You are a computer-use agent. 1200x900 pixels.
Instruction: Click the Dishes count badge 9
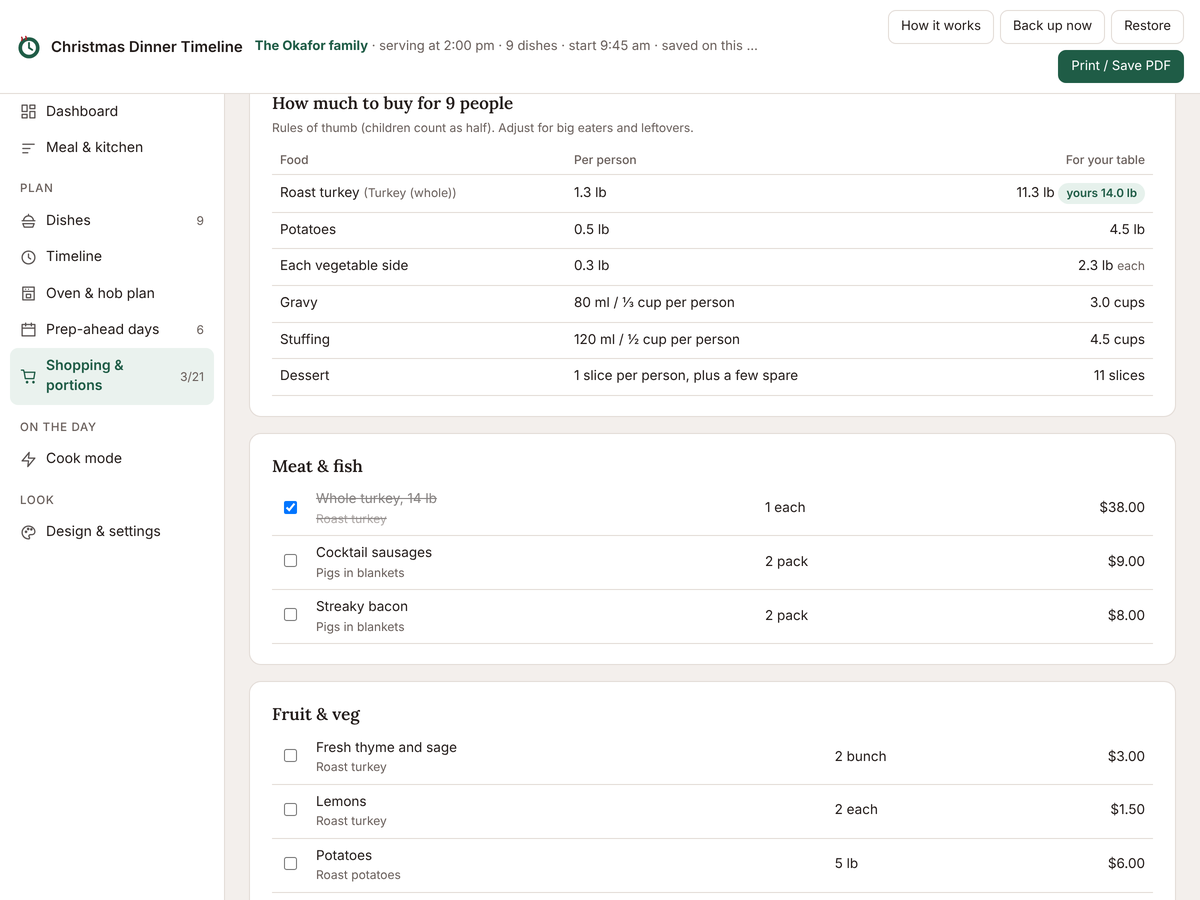click(x=200, y=221)
